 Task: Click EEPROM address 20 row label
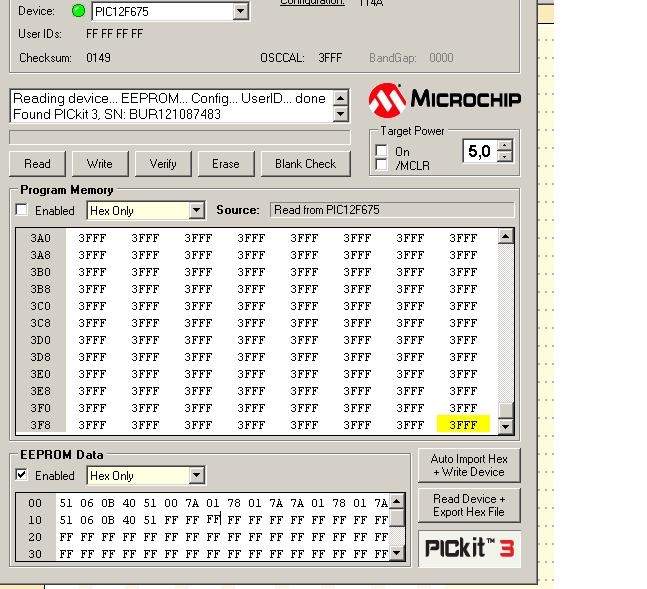(35, 537)
